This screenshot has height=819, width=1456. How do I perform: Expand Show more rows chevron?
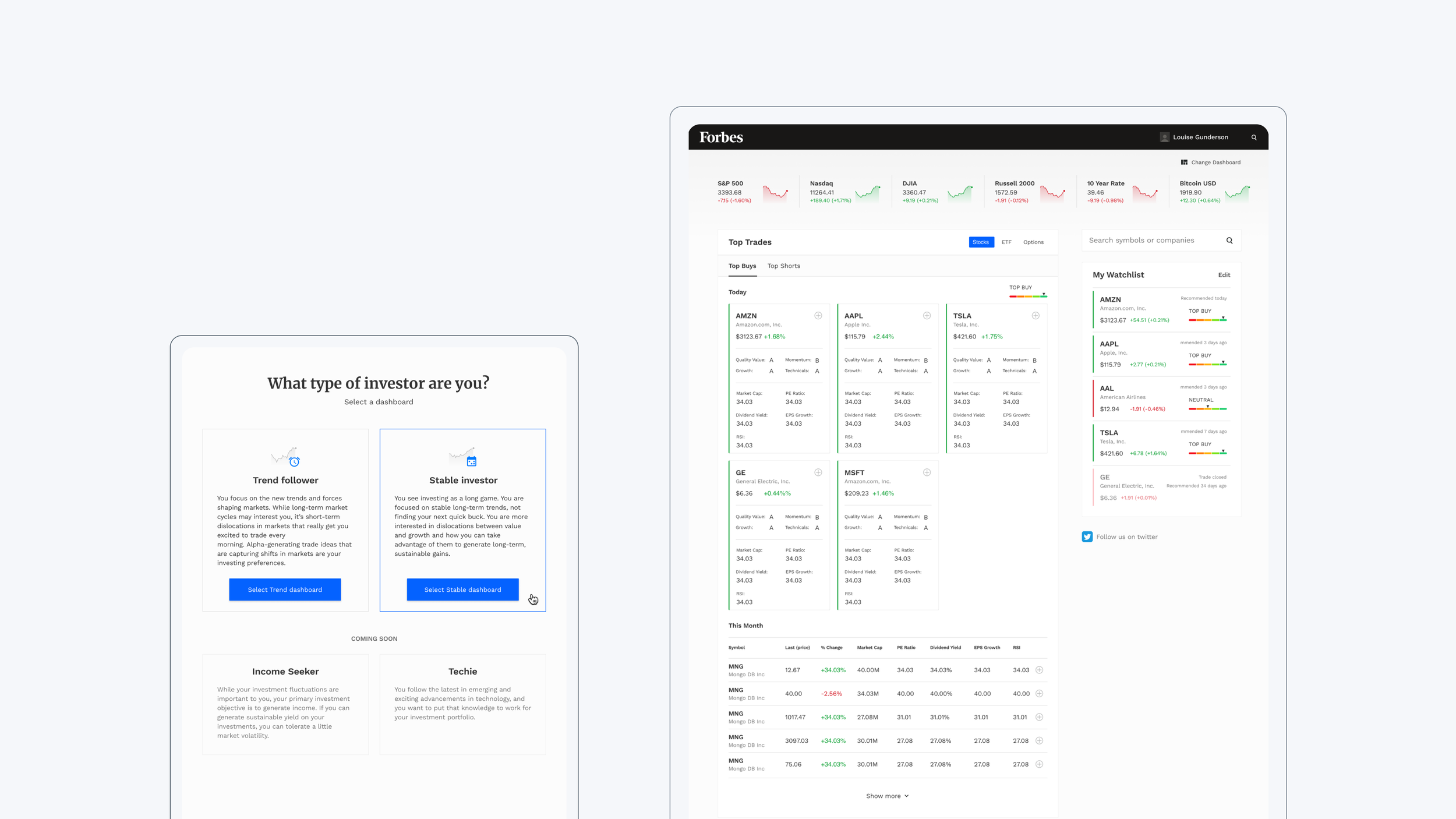click(906, 796)
